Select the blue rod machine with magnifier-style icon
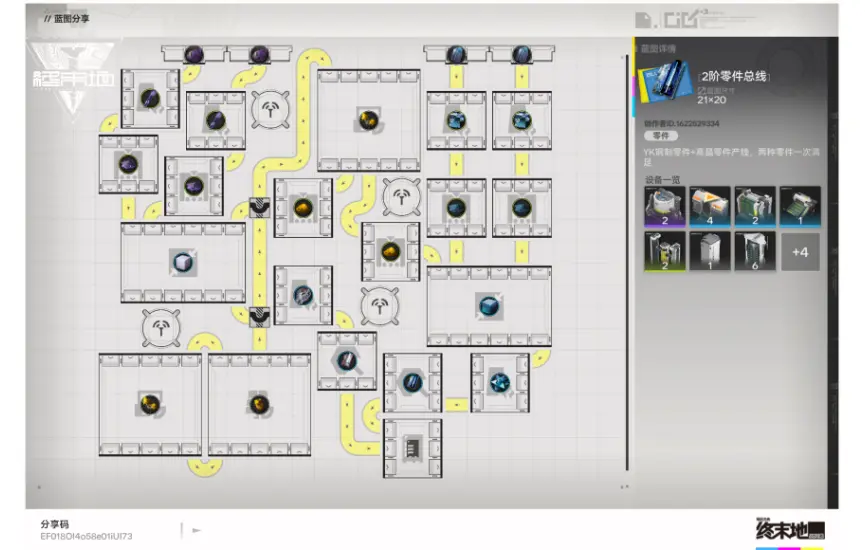This screenshot has height=550, width=865. (347, 361)
